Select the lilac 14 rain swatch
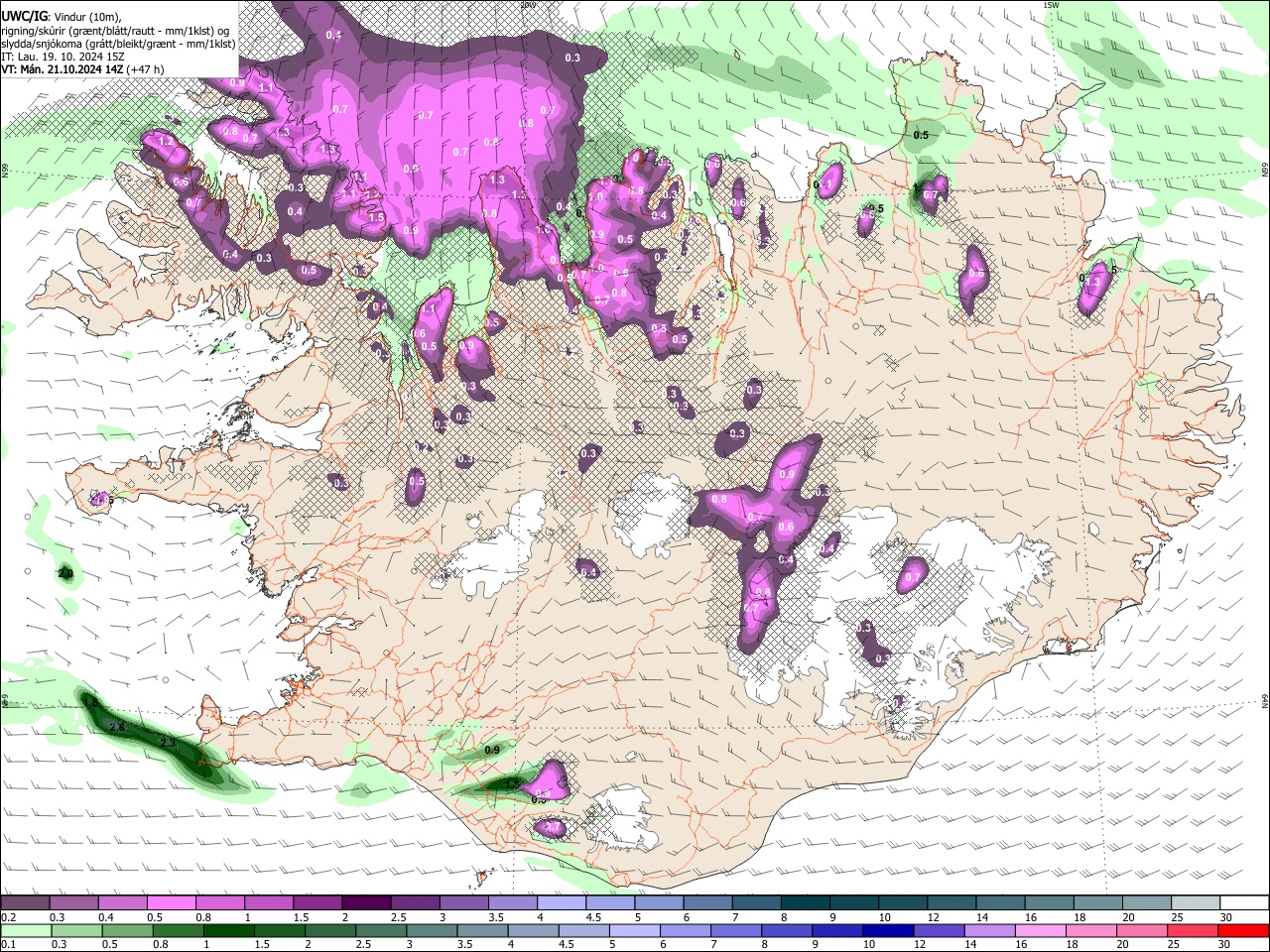This screenshot has height=952, width=1270. 990,931
